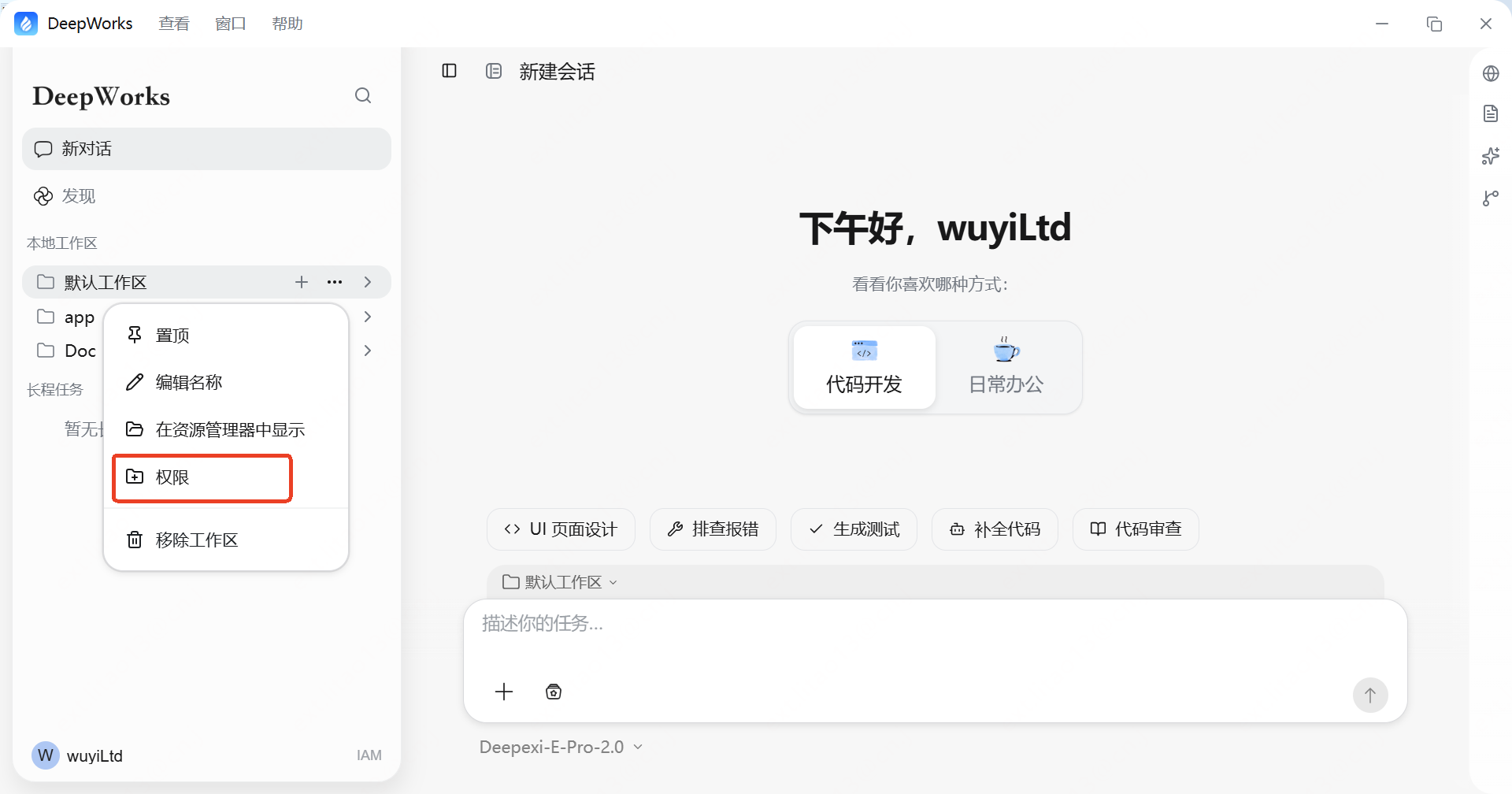Open more options dots on 默认工作区
The image size is (1512, 794).
[x=335, y=282]
